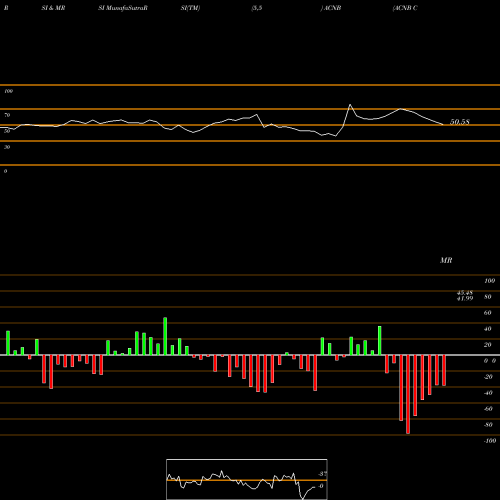Click the MR axis label -100
This screenshot has width=500, height=500.
click(x=490, y=441)
